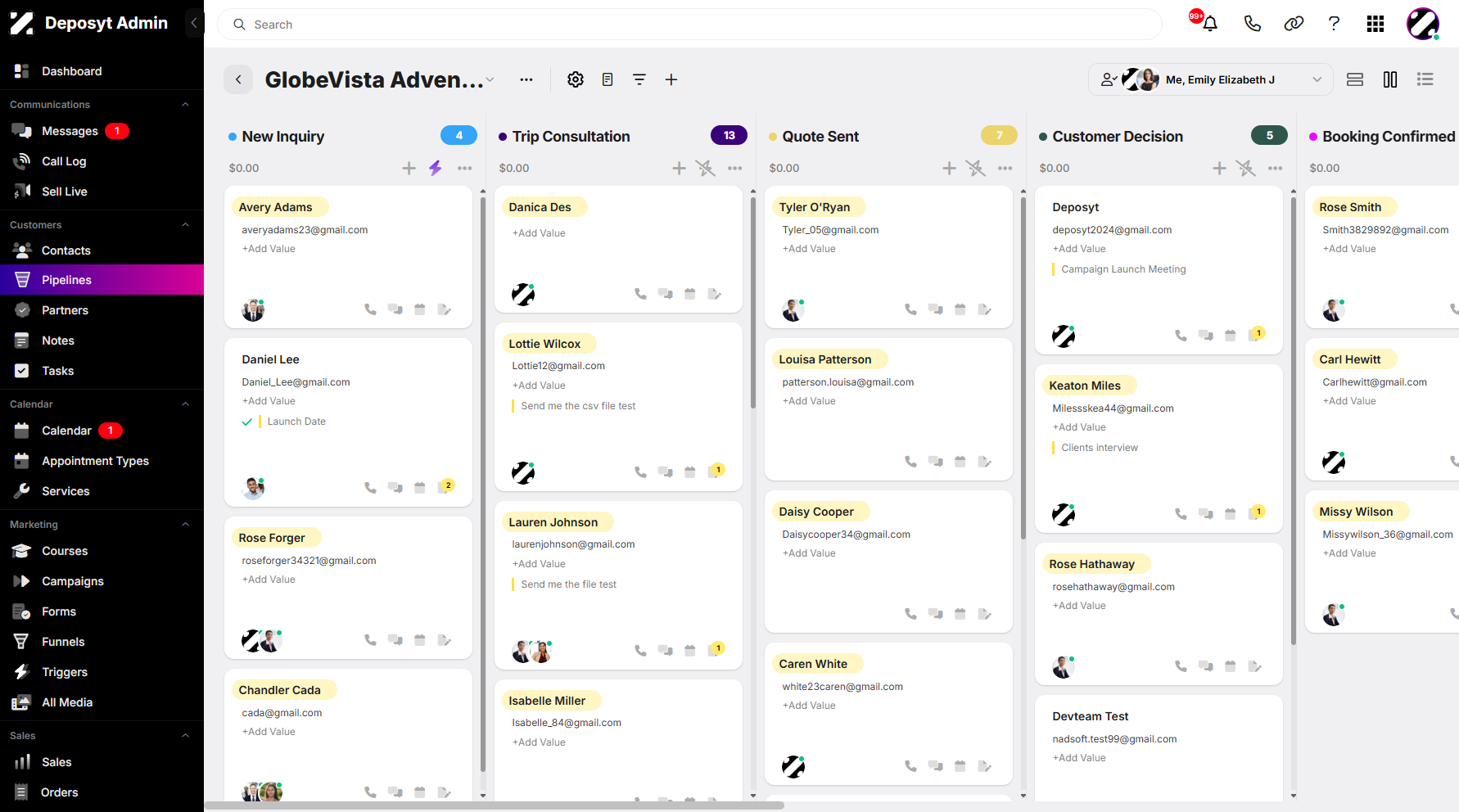Screen dimensions: 1459x812
Task: Collapse the Communications sidebar section
Action: (x=185, y=105)
